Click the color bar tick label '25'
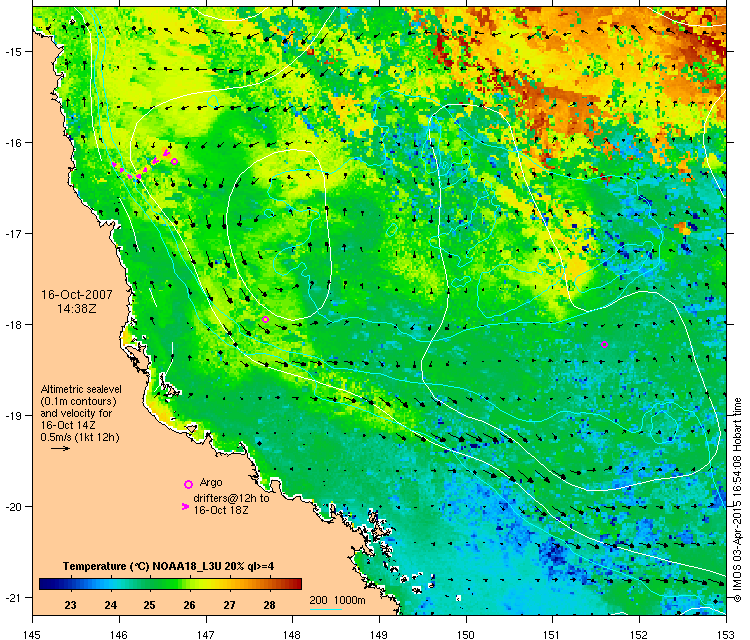 pos(149,605)
